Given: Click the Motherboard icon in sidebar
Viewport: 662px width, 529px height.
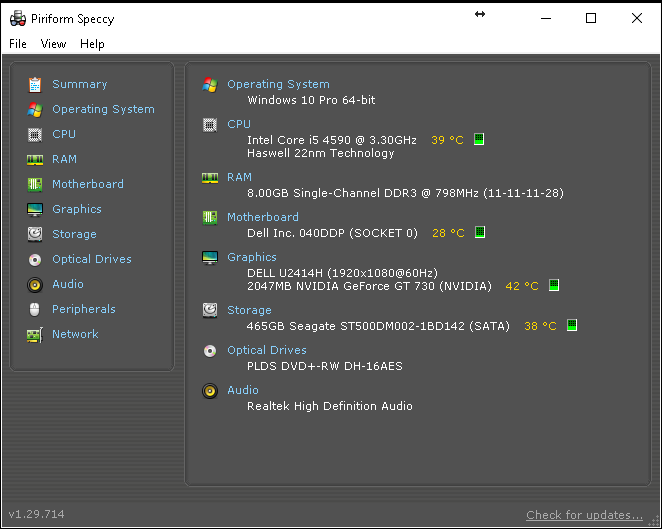Looking at the screenshot, I should click(35, 184).
